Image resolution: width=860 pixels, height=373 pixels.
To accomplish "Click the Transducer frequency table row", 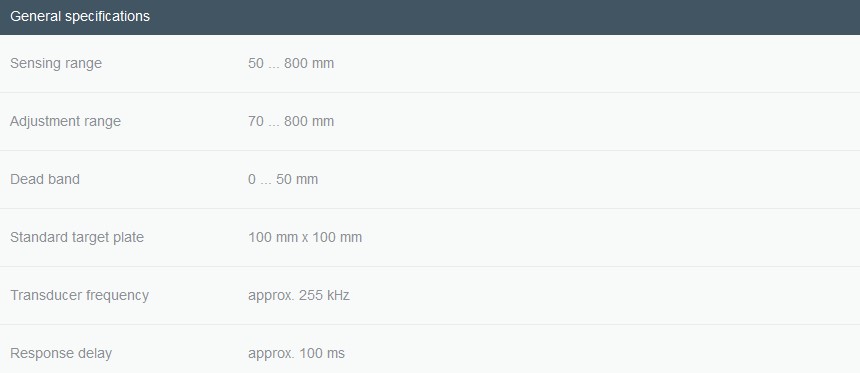I will click(x=430, y=296).
